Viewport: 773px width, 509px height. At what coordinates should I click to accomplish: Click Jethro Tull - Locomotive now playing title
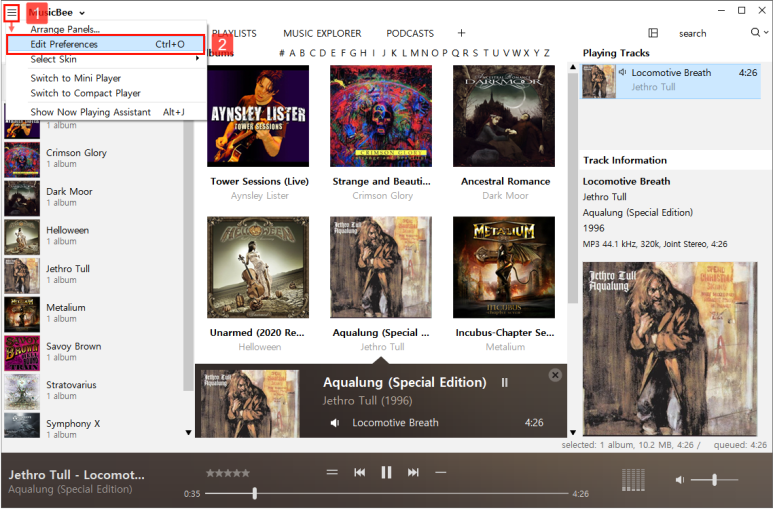[x=76, y=475]
